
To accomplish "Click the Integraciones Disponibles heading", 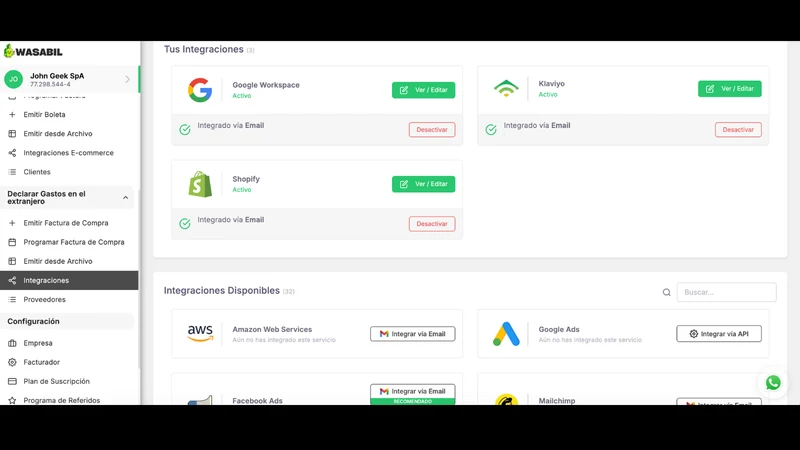I will [x=221, y=291].
